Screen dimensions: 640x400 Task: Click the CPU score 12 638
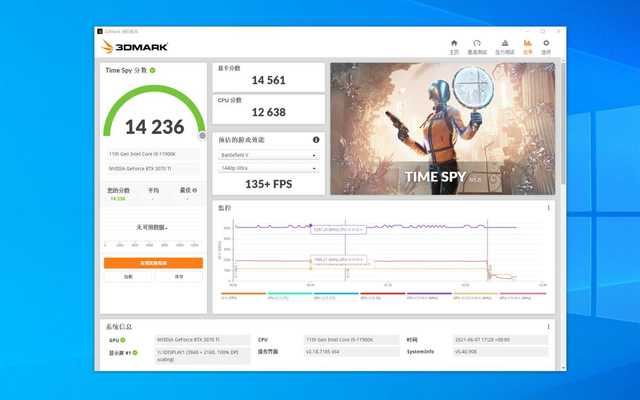pyautogui.click(x=269, y=112)
